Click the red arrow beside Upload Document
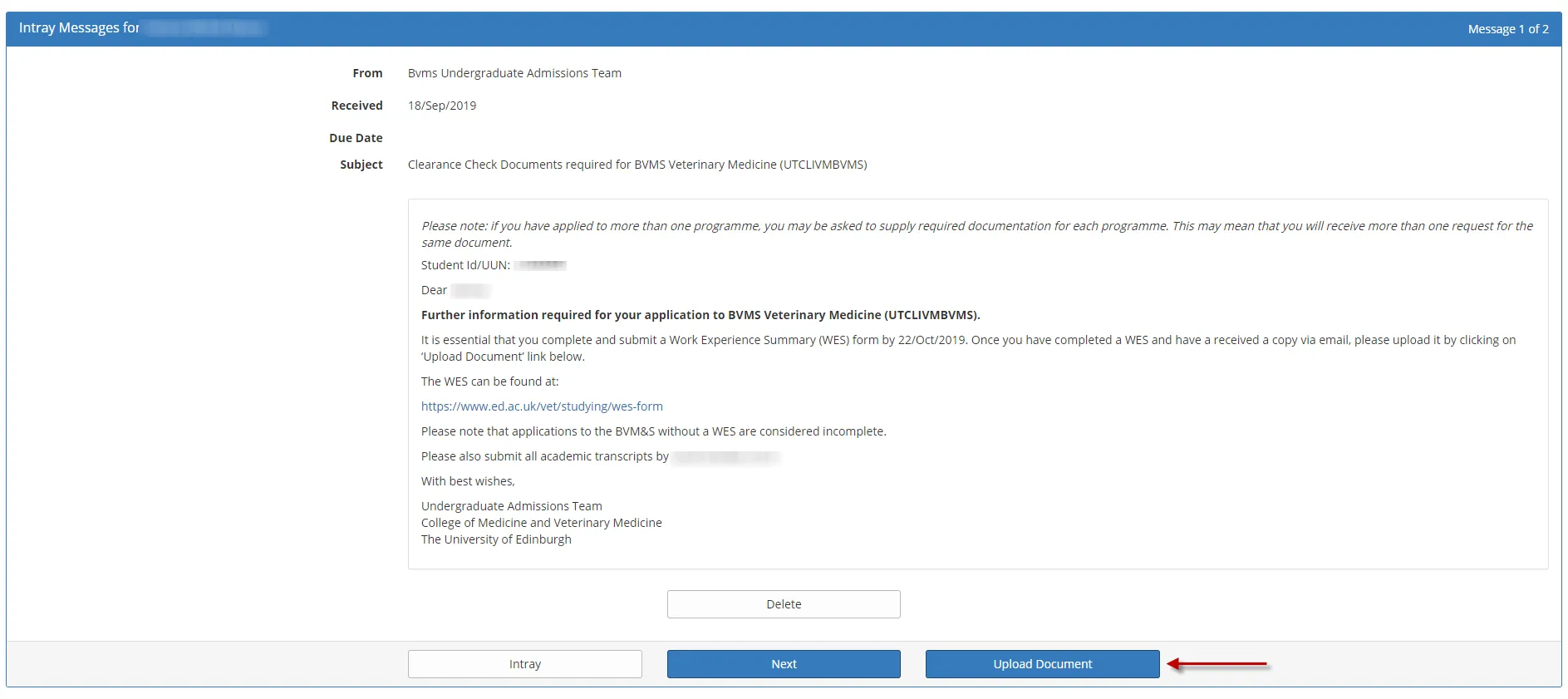The image size is (1568, 699). click(x=1217, y=664)
